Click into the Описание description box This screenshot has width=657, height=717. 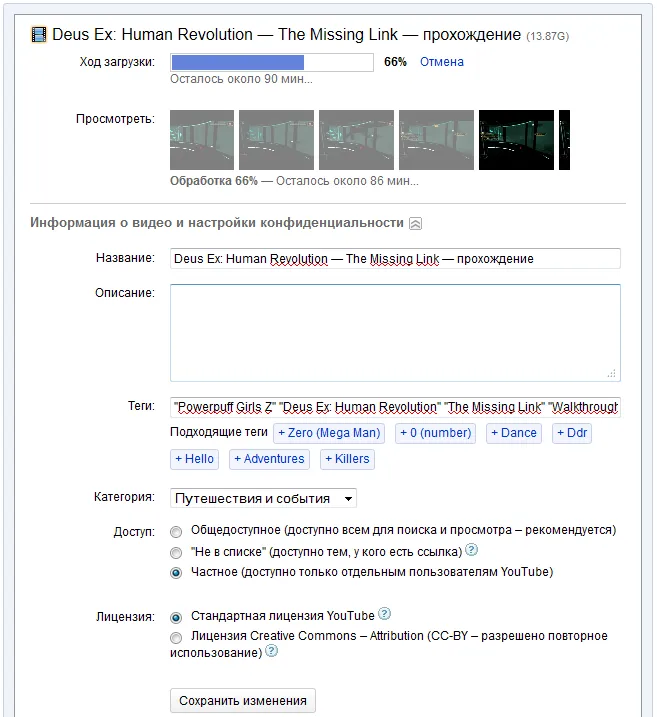(395, 333)
